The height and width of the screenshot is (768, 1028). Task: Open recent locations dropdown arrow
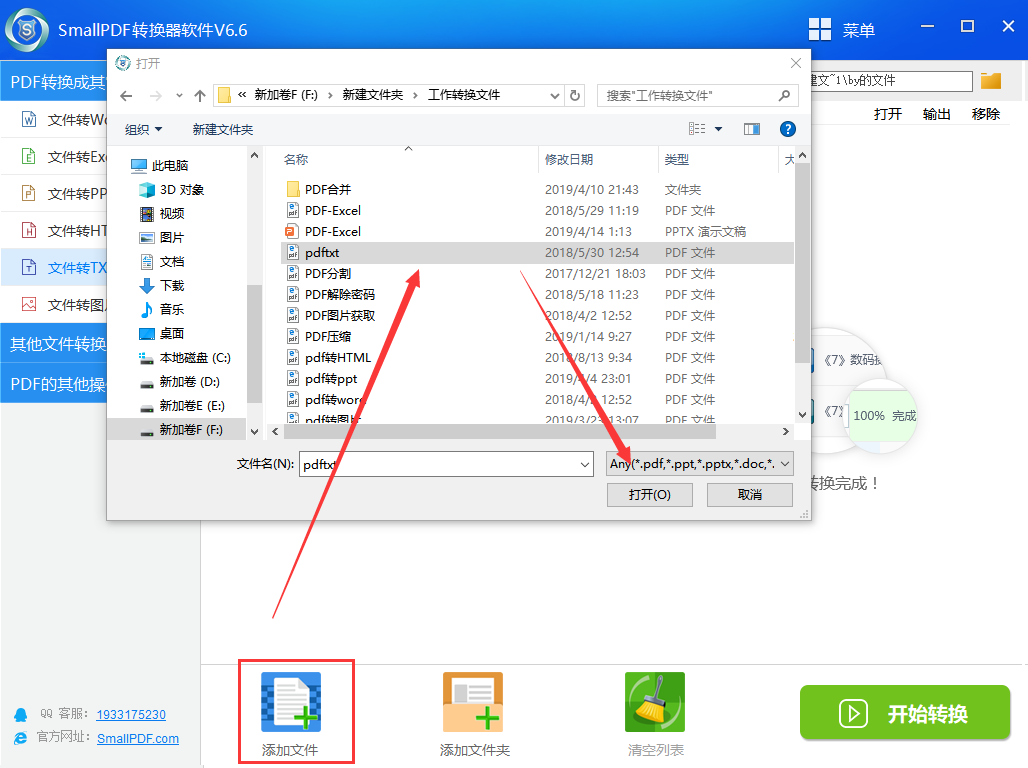click(179, 96)
